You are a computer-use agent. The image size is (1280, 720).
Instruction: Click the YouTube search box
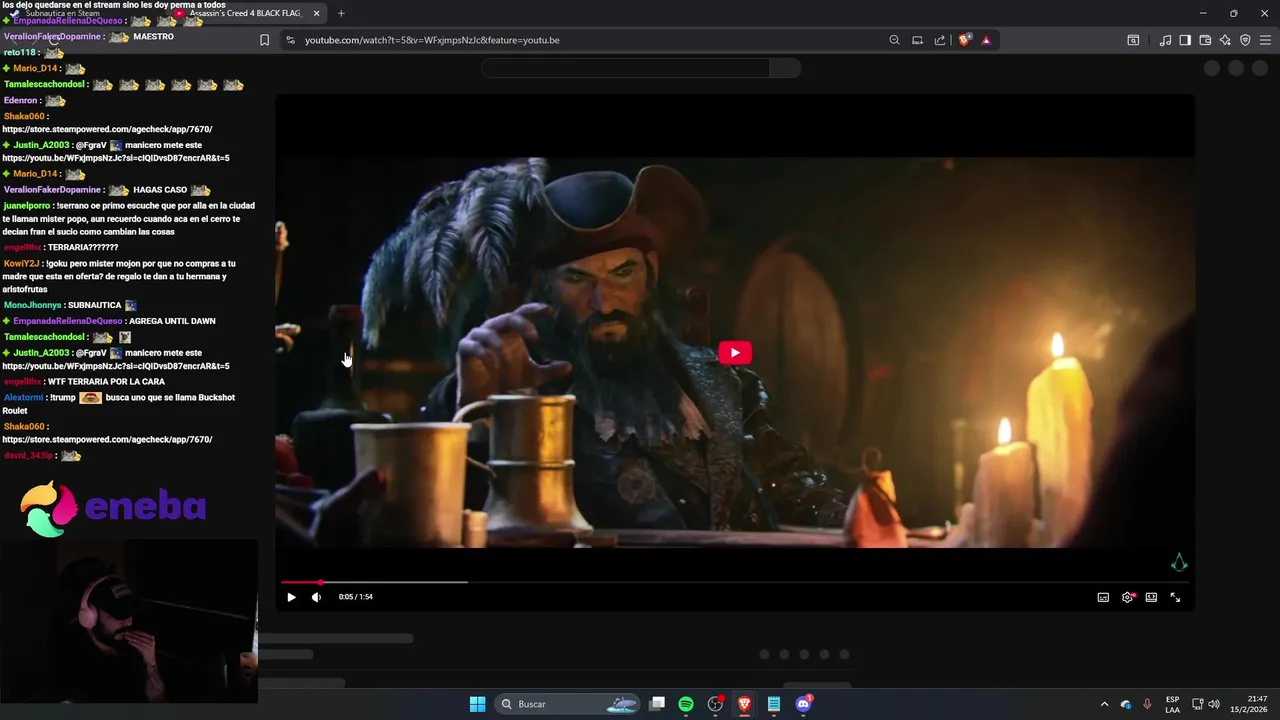625,68
